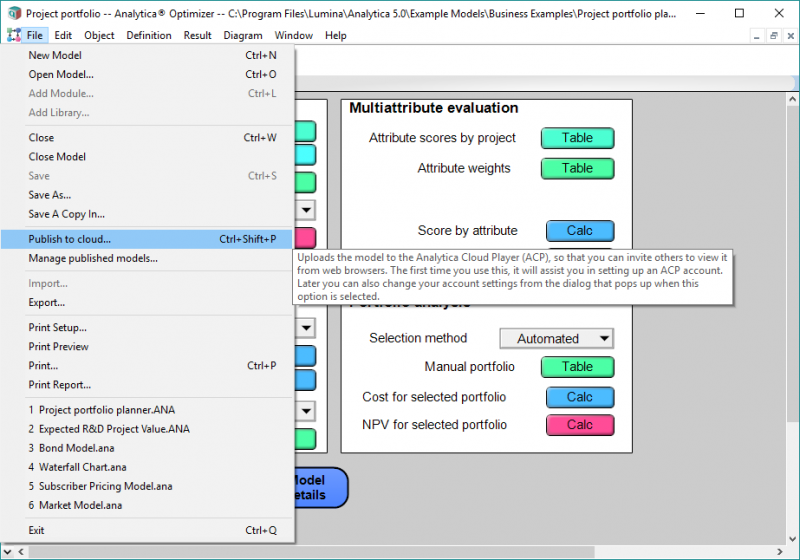Open recent file Project portfolio planner.ANA
The width and height of the screenshot is (800, 560).
[x=147, y=410]
